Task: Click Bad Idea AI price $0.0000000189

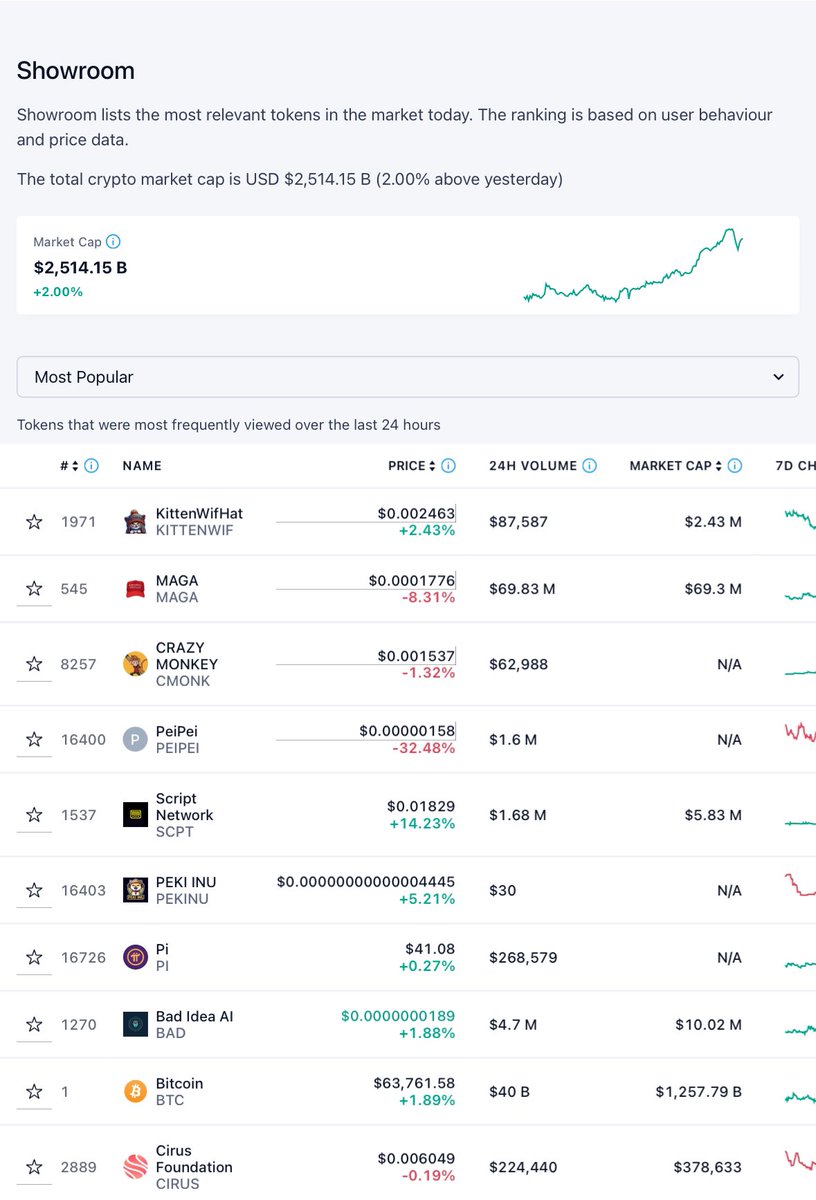Action: point(398,1016)
